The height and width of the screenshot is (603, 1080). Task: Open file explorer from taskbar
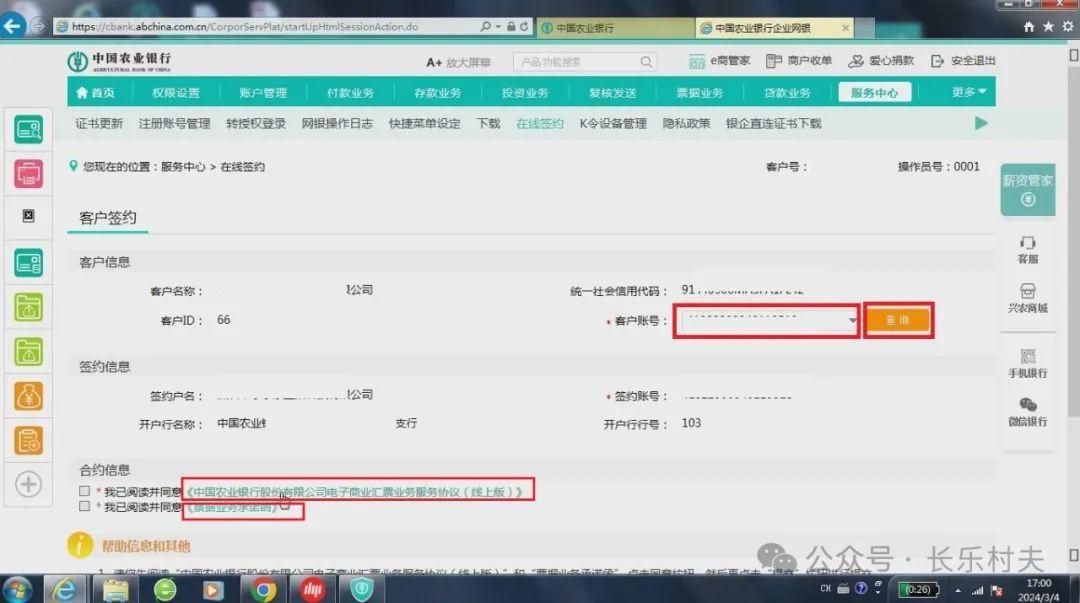(116, 590)
